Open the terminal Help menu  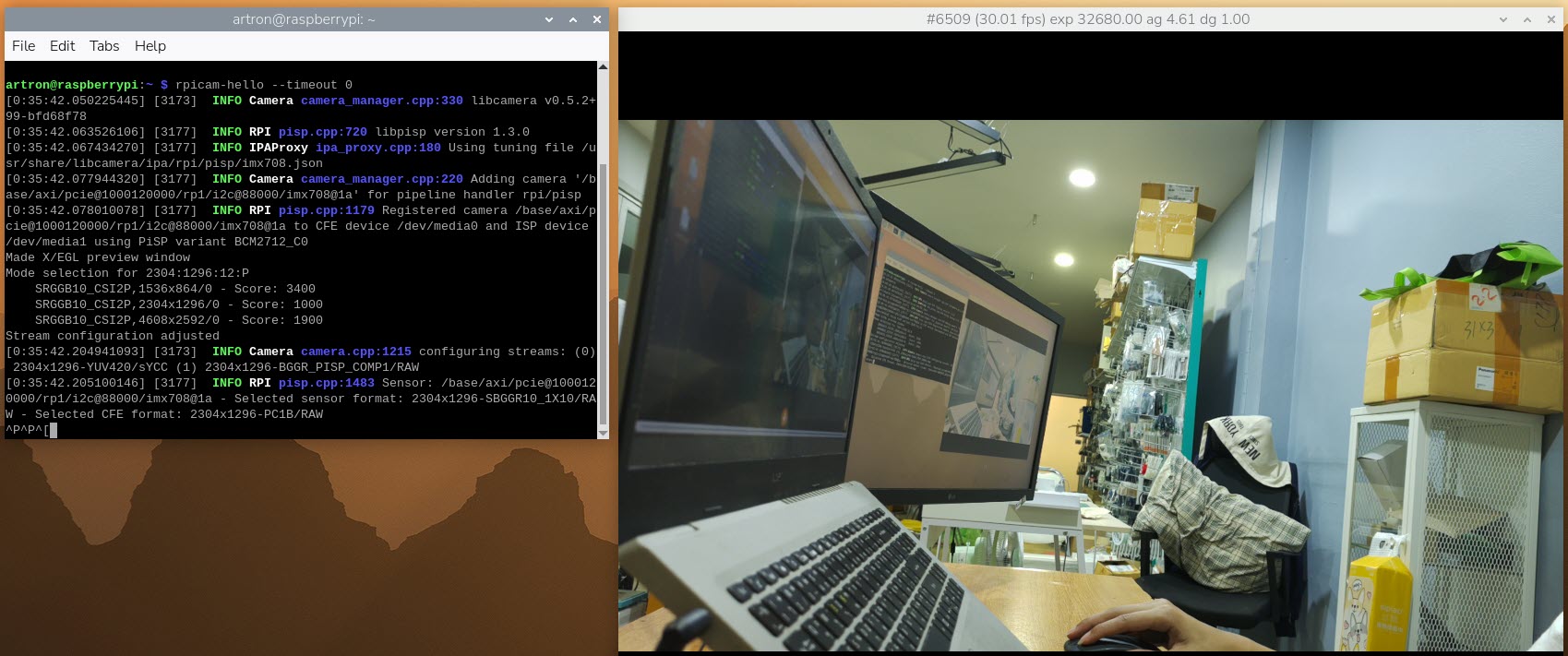tap(150, 46)
